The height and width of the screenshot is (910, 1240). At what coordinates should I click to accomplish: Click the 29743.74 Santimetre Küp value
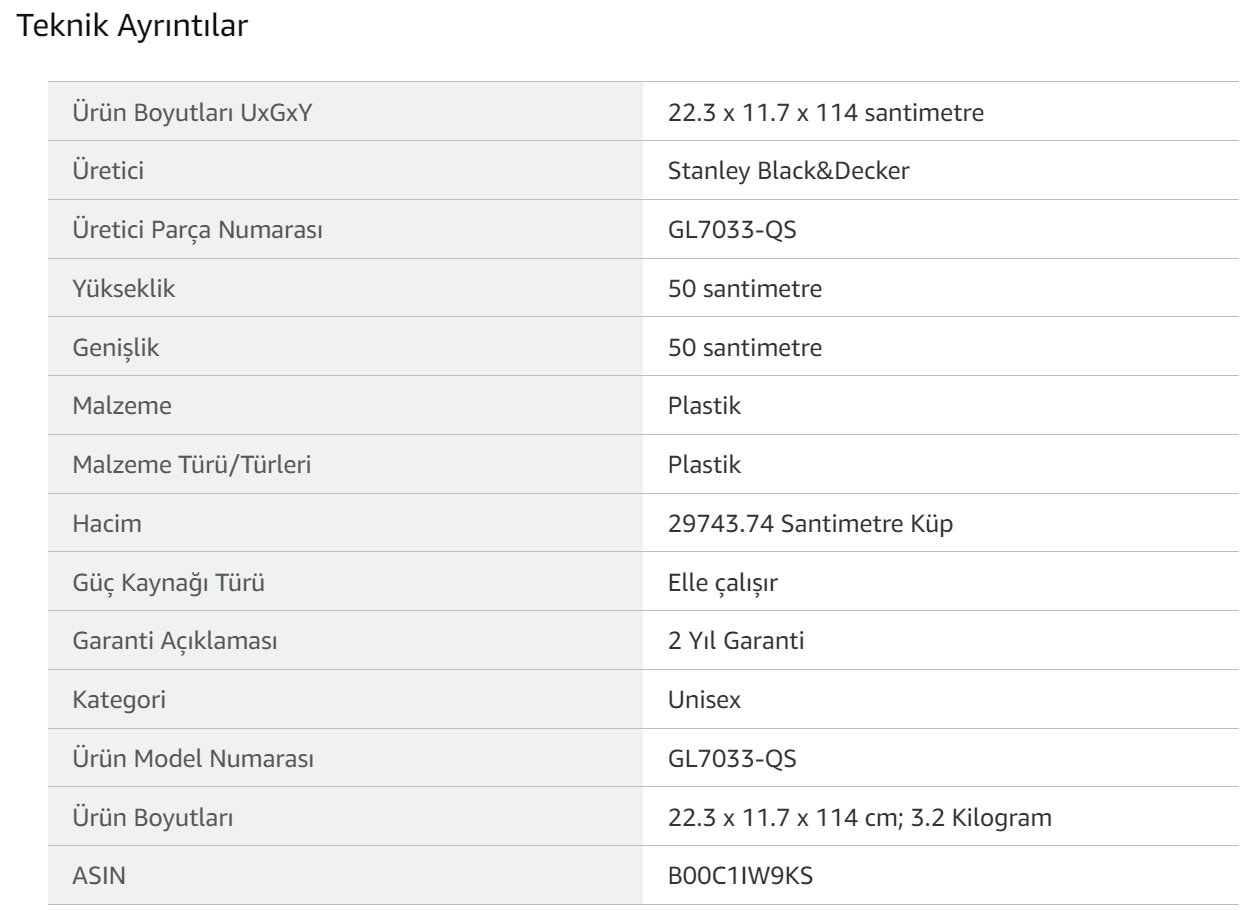[x=811, y=524]
